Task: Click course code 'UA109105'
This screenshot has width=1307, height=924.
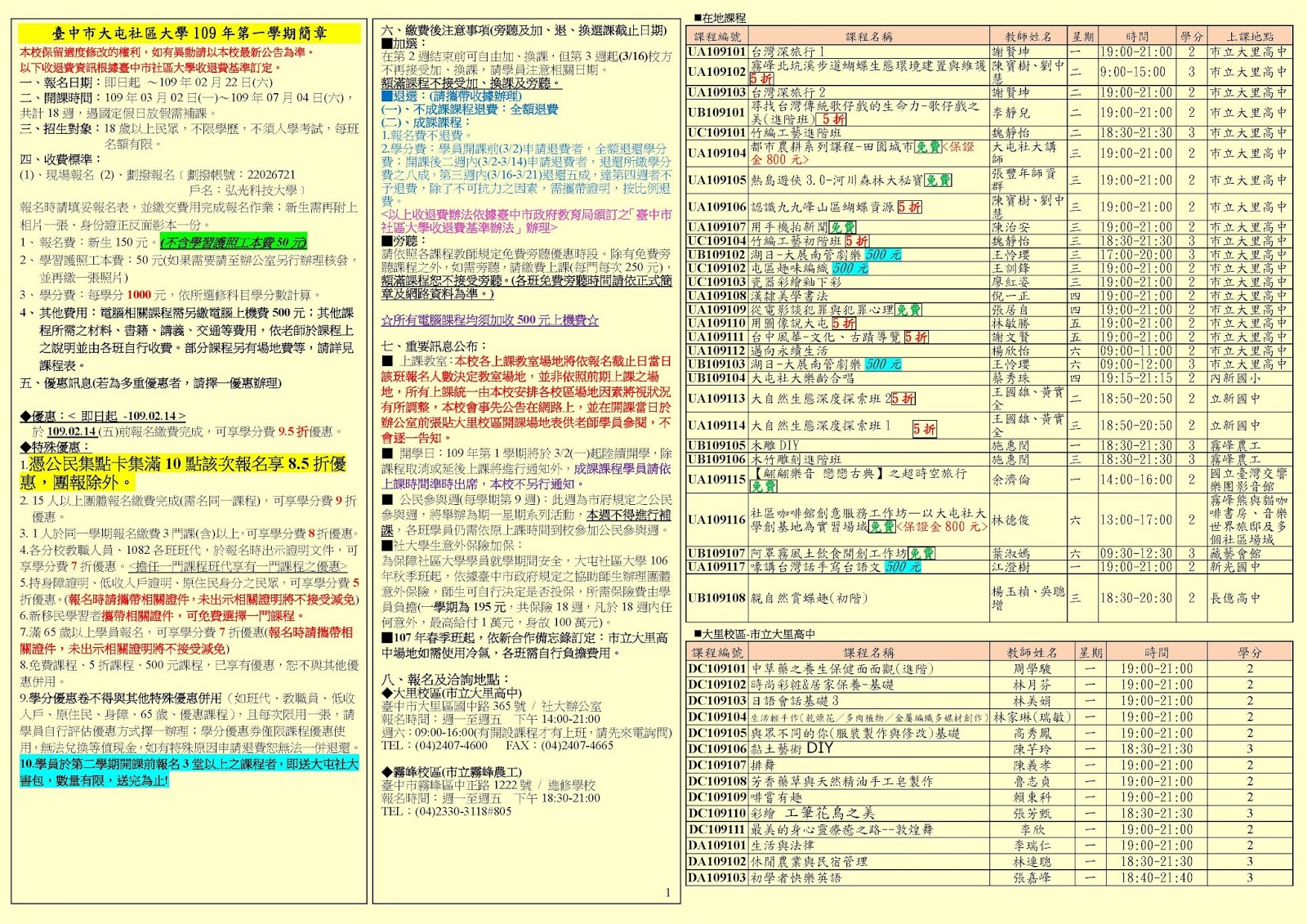Action: tap(716, 180)
